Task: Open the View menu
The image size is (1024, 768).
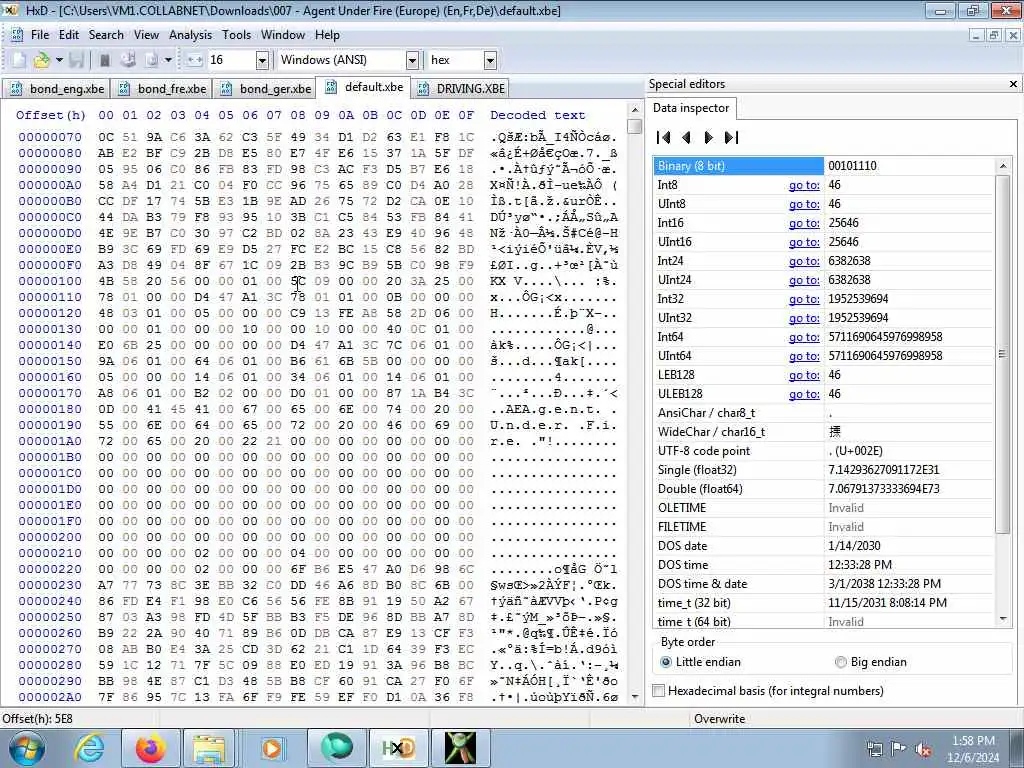Action: [146, 35]
